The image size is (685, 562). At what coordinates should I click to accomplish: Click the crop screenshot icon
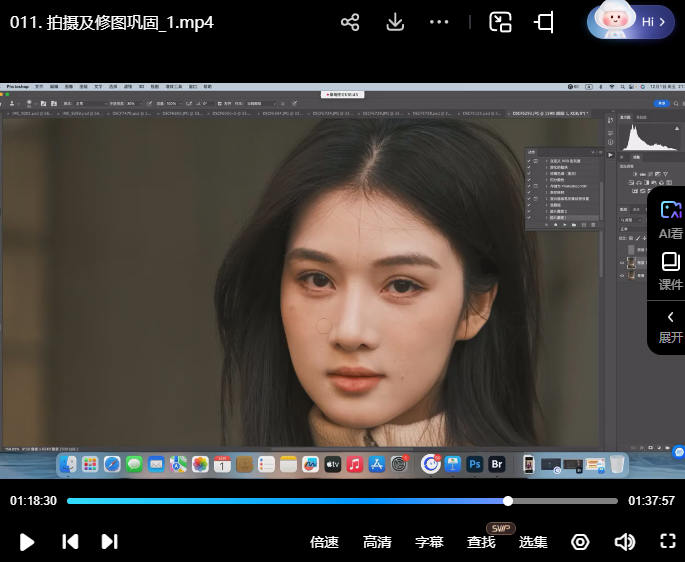pyautogui.click(x=545, y=22)
